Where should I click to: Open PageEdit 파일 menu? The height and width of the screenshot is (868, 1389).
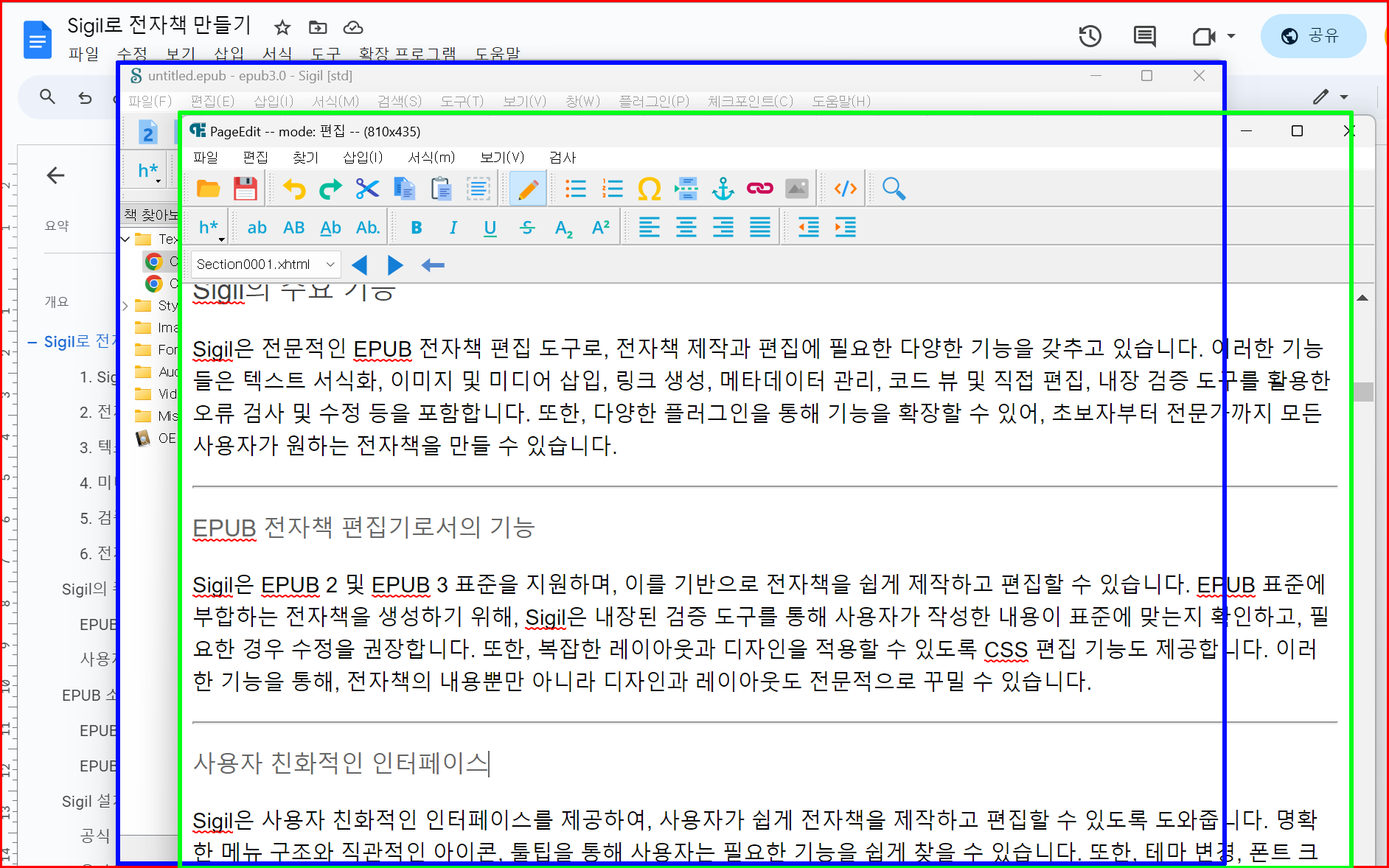pyautogui.click(x=206, y=157)
